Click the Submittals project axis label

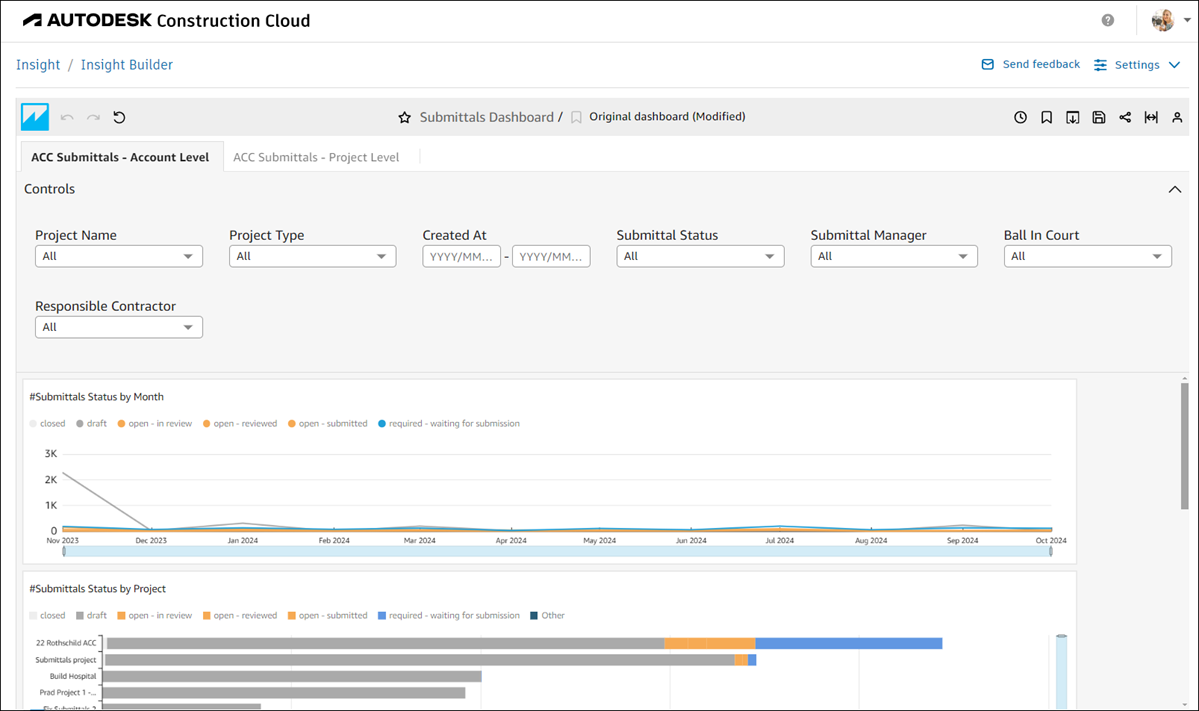click(66, 660)
